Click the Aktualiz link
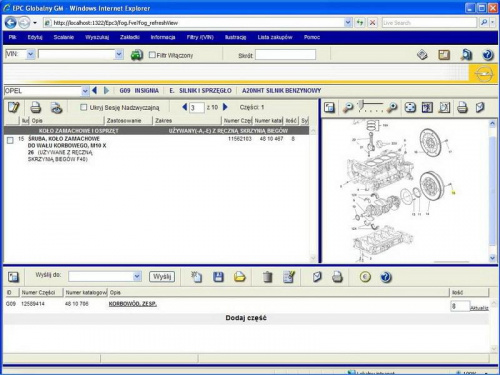Screen dimensions: 500x375 [x=479, y=308]
